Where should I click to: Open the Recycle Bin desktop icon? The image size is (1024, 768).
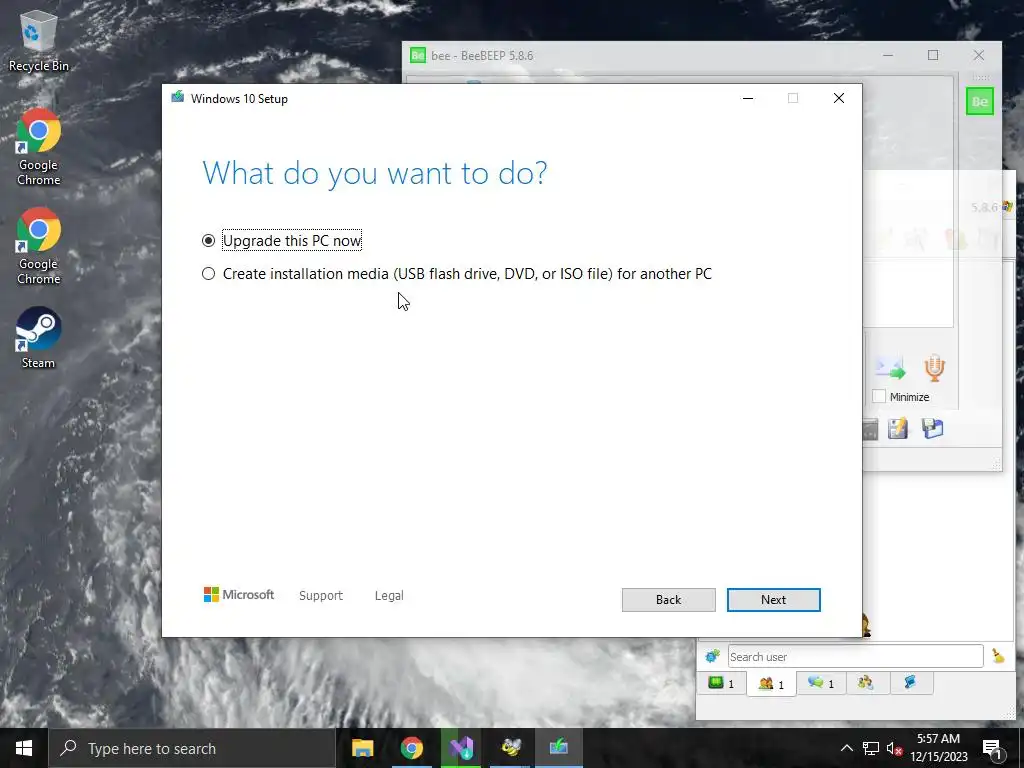pyautogui.click(x=39, y=40)
